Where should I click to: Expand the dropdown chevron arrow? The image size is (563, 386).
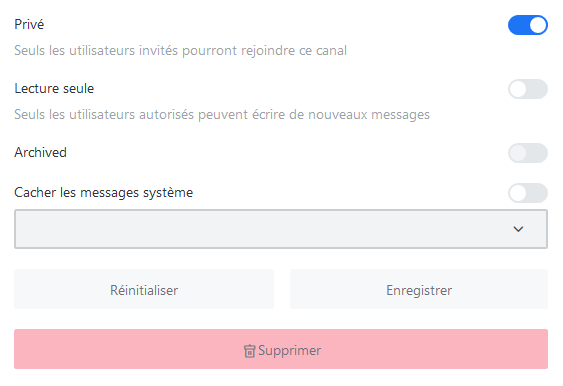point(518,229)
